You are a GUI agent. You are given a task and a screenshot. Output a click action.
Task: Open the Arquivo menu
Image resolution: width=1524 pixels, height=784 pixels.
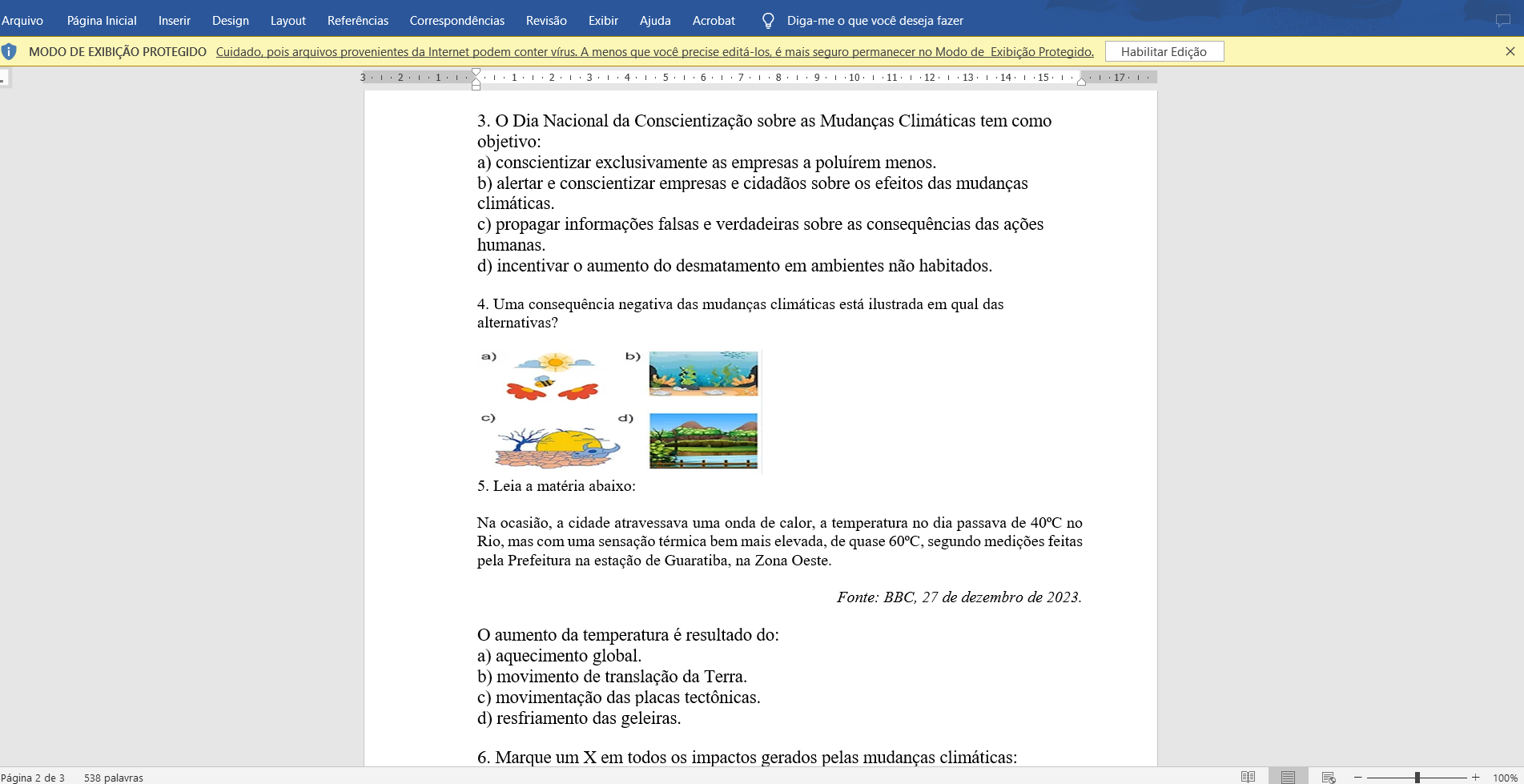pyautogui.click(x=22, y=21)
